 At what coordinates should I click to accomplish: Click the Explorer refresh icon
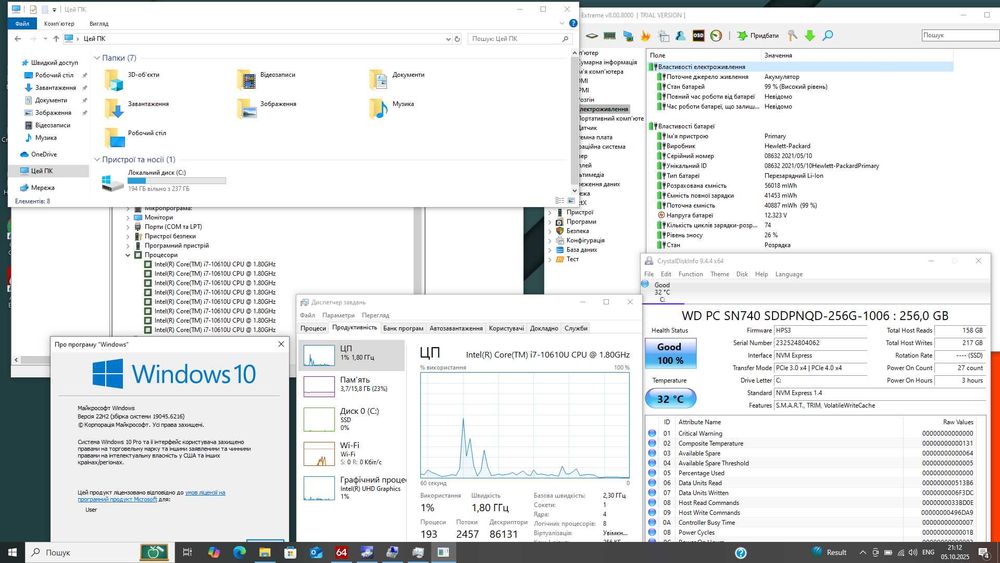(457, 39)
